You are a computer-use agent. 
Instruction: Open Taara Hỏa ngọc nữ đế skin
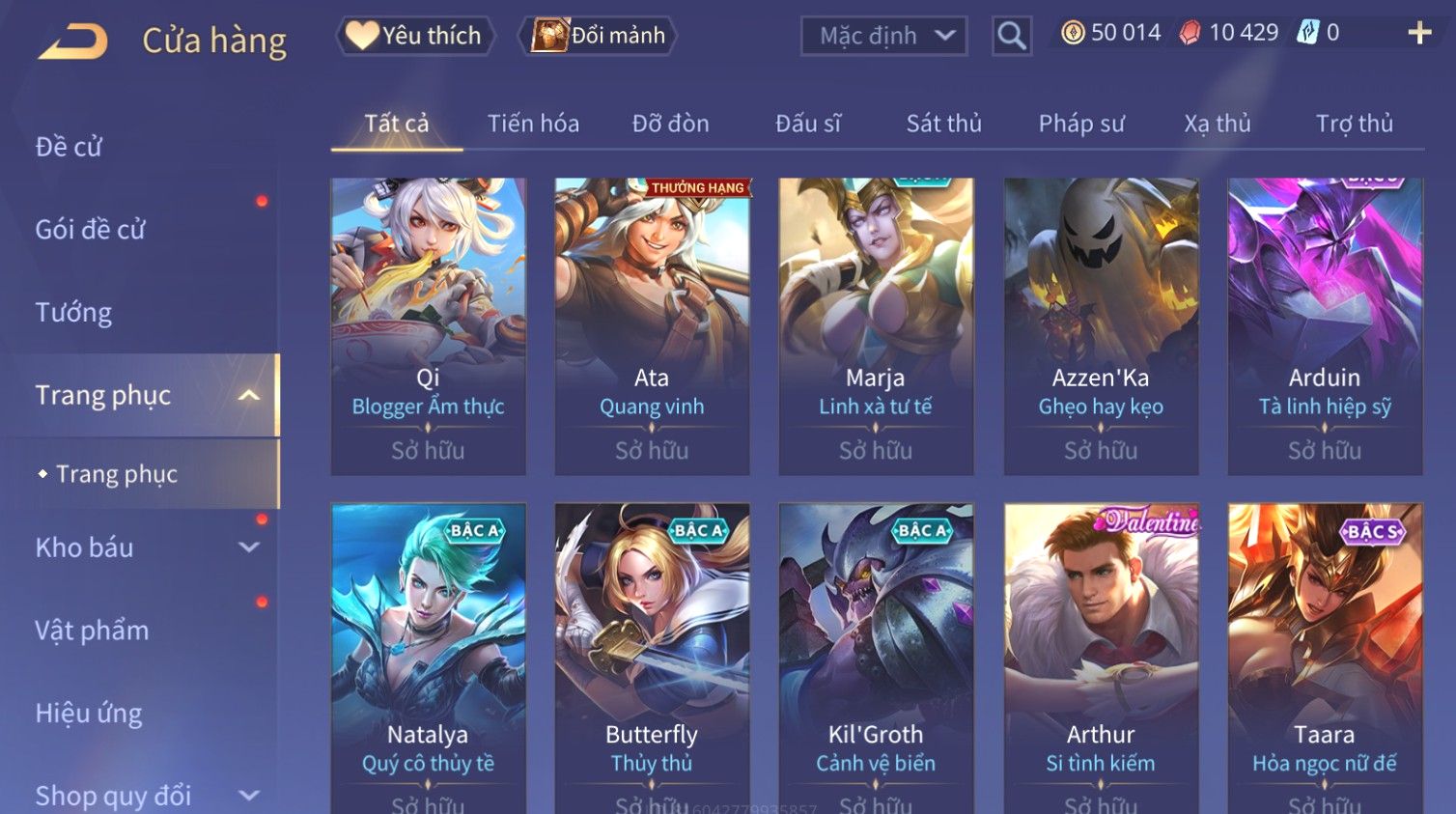click(1325, 659)
